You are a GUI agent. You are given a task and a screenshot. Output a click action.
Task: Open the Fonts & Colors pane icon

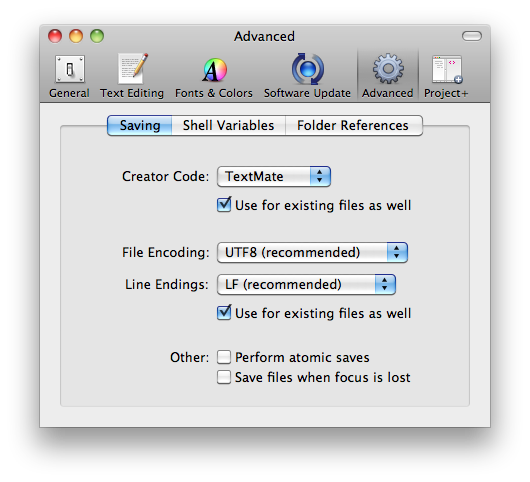tap(214, 70)
